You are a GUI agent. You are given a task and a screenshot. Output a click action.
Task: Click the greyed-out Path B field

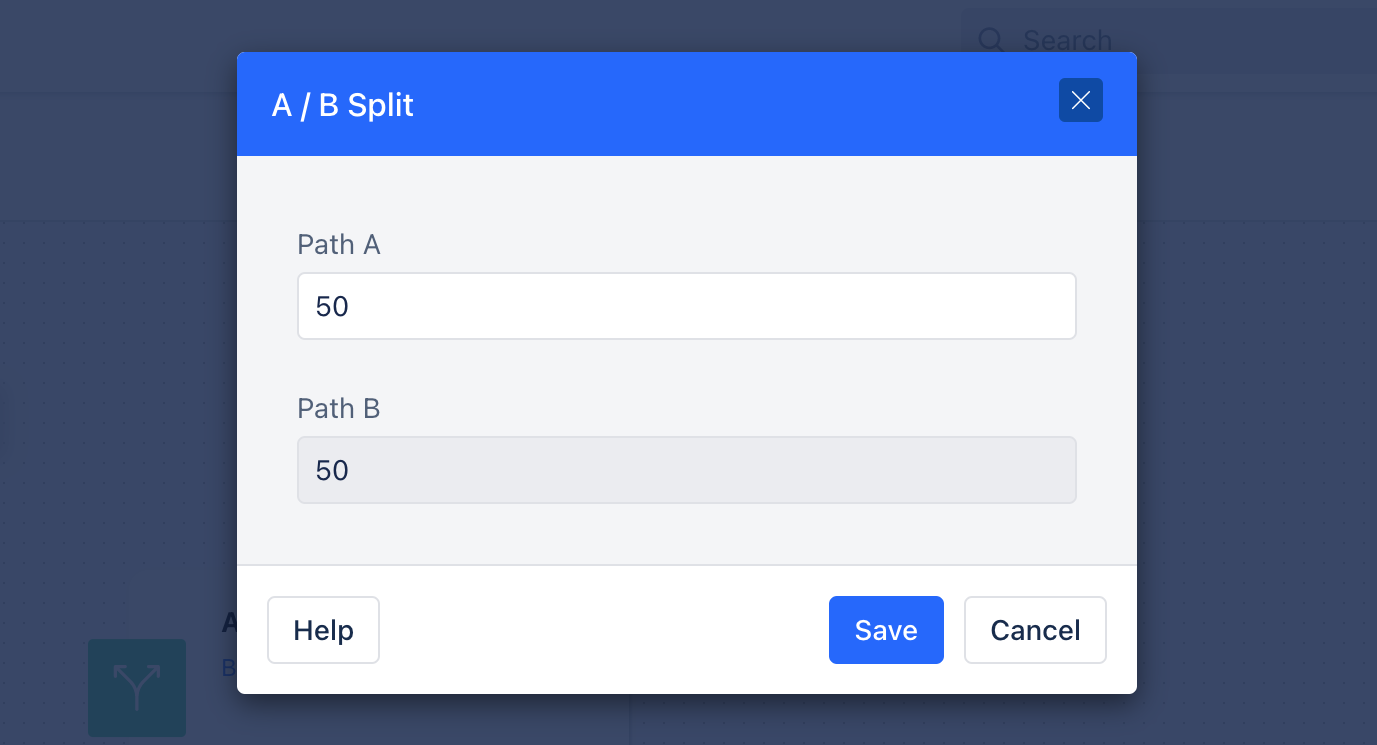pos(686,470)
